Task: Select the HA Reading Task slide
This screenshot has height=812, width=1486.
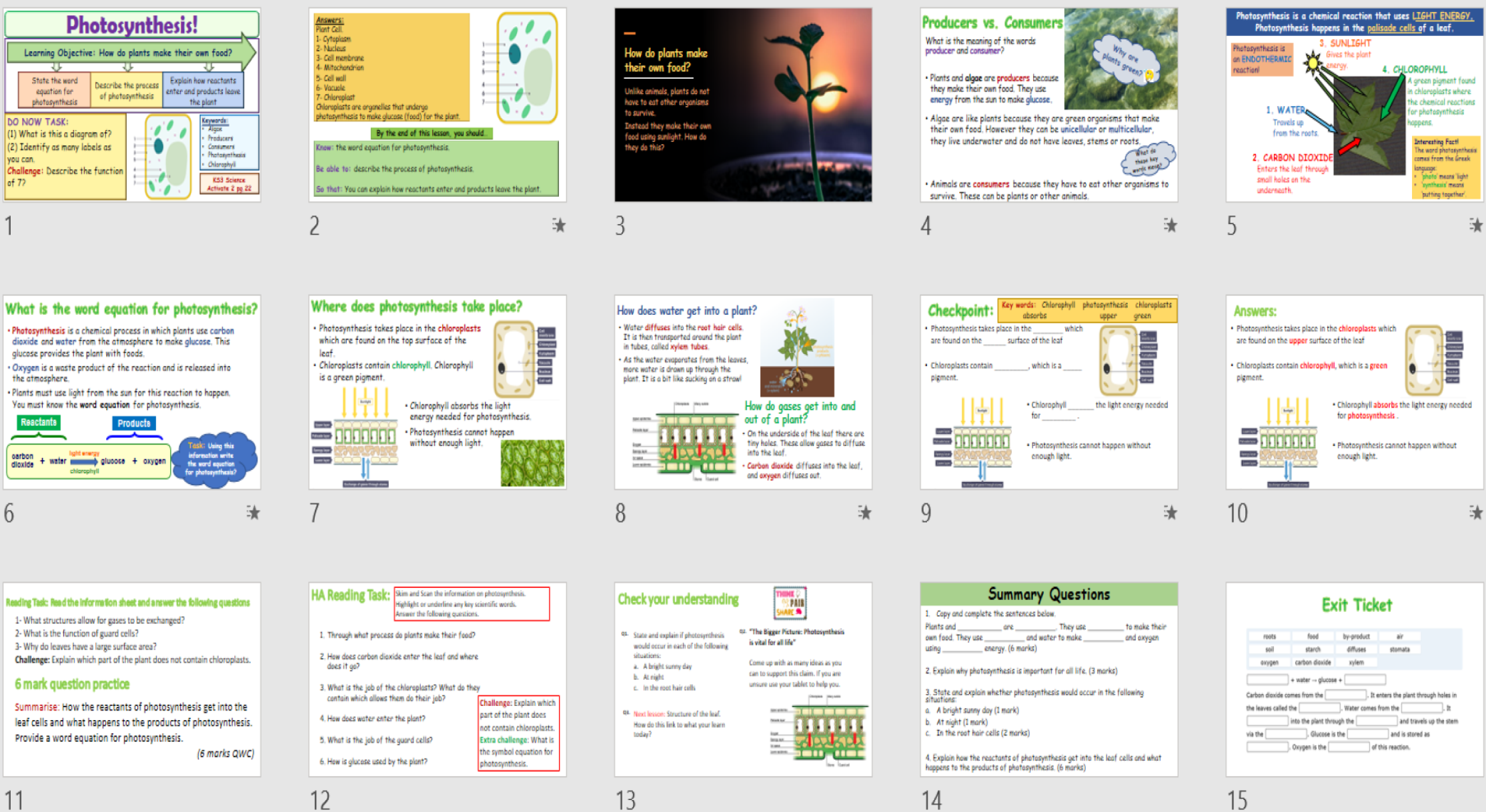Action: [x=437, y=680]
